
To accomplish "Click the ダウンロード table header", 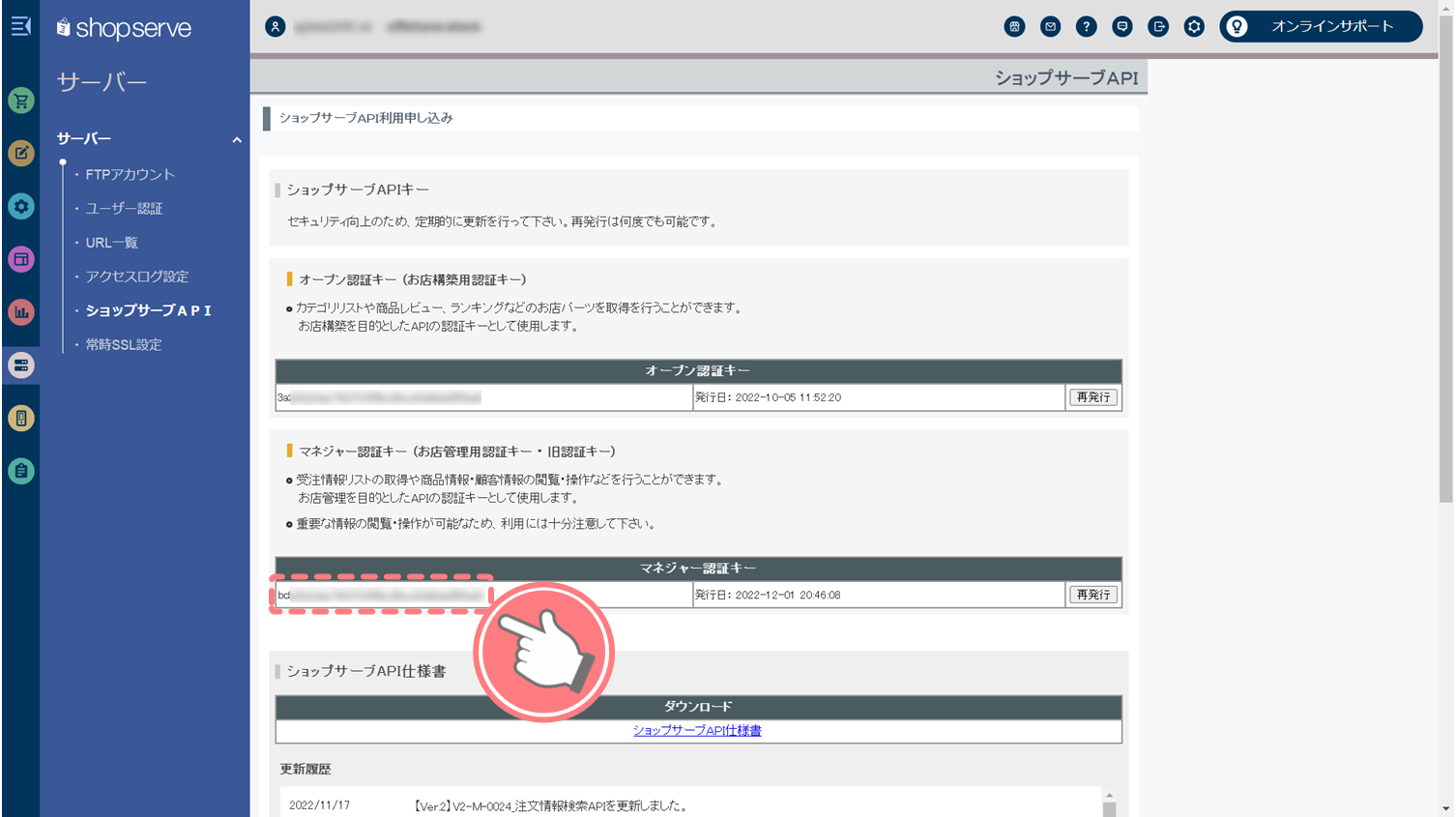I will [x=698, y=707].
